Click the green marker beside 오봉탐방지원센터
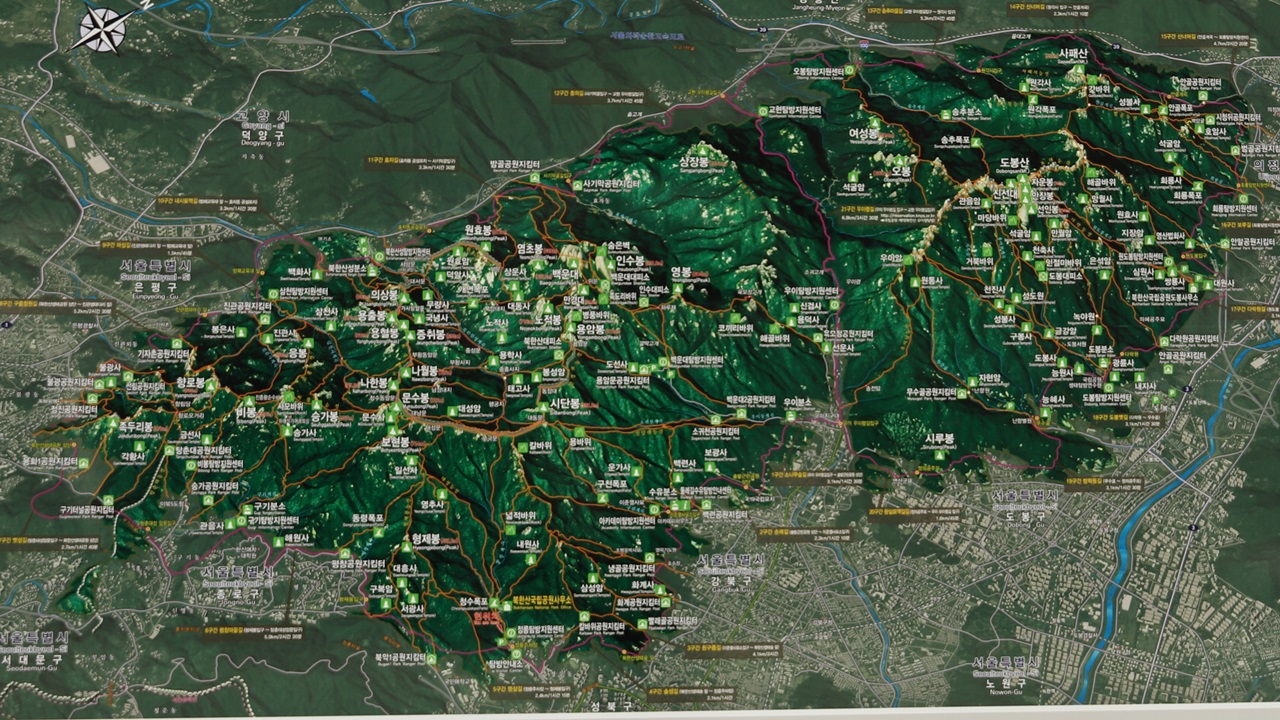The width and height of the screenshot is (1280, 720). click(x=847, y=71)
